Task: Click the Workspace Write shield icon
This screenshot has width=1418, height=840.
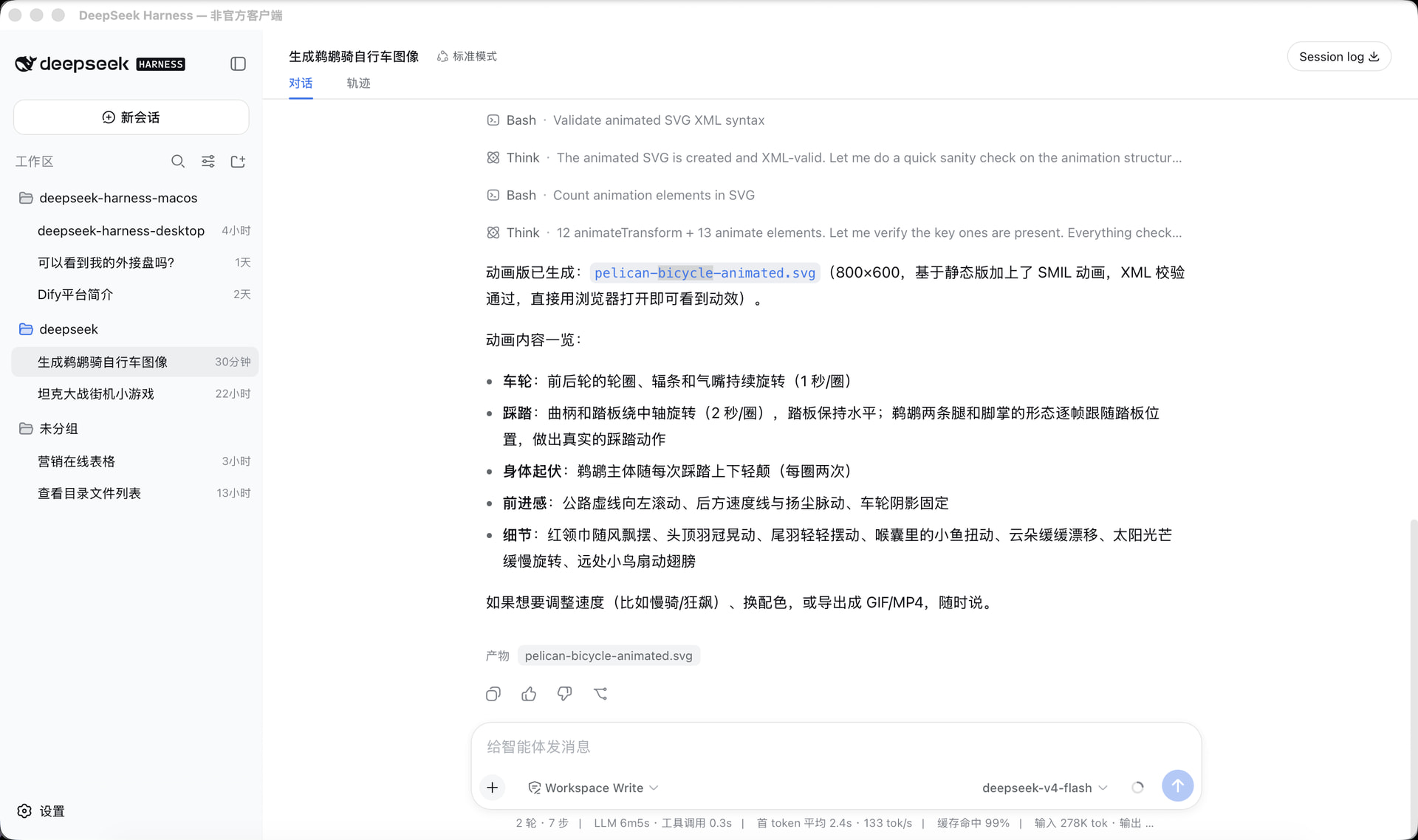Action: click(x=534, y=788)
